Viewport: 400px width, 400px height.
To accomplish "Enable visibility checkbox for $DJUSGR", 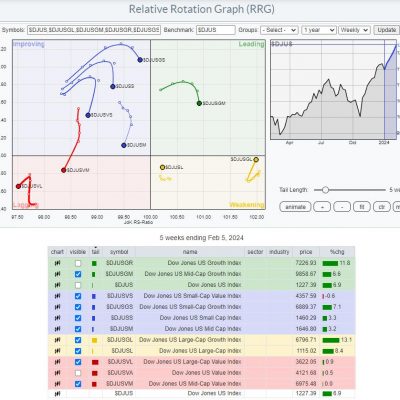I will [x=78, y=263].
